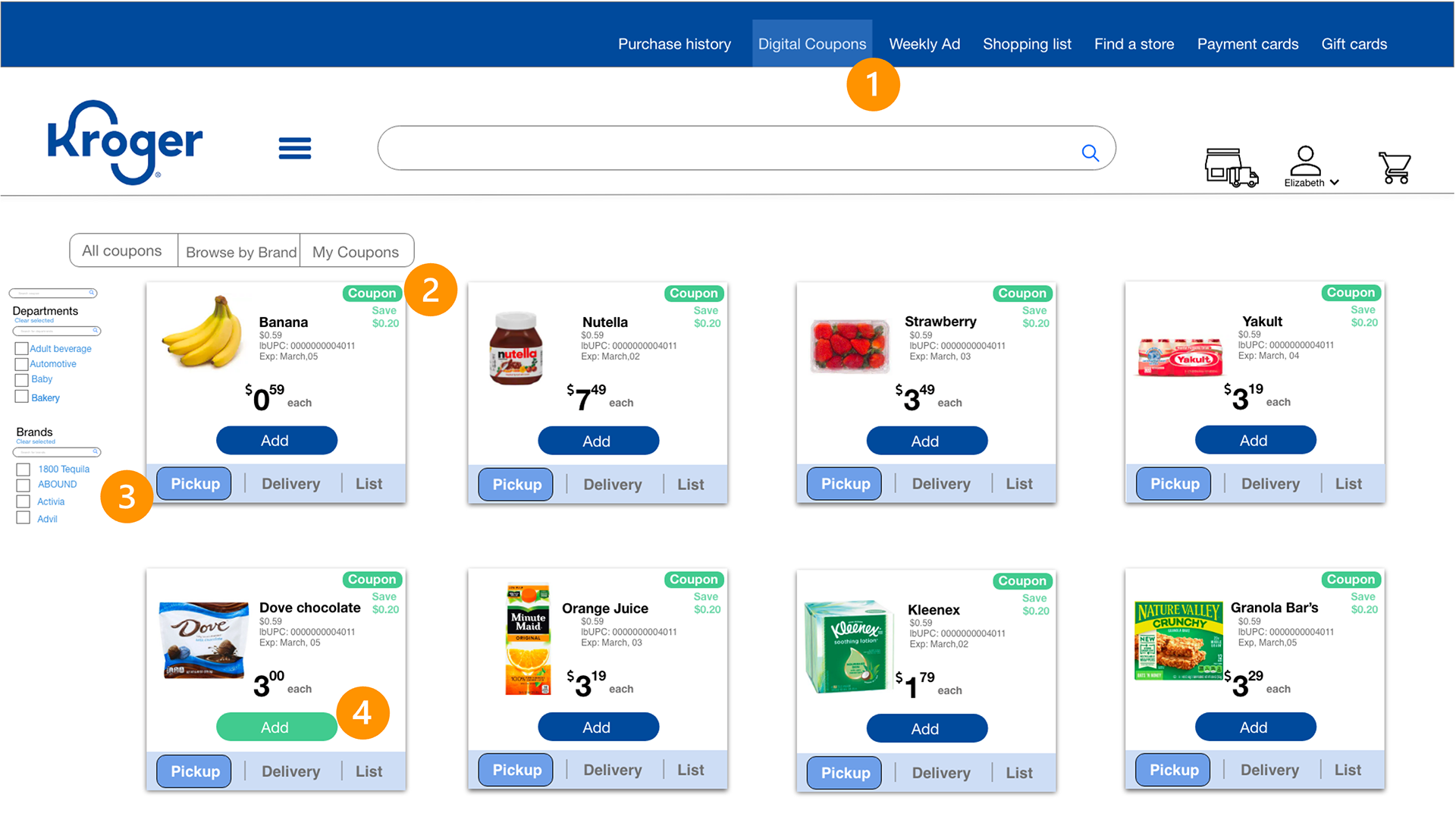Check the Bakery department box
The height and width of the screenshot is (820, 1456).
click(x=21, y=397)
